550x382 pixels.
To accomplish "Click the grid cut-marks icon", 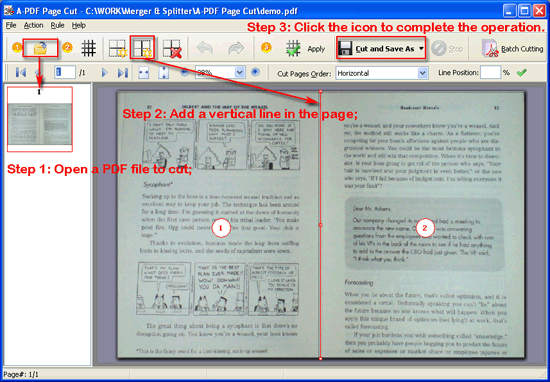I will pos(88,48).
